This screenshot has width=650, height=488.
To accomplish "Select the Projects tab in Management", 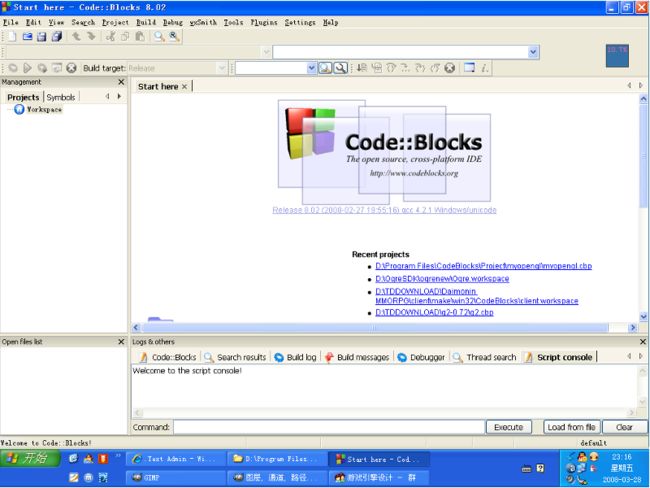I will [23, 97].
